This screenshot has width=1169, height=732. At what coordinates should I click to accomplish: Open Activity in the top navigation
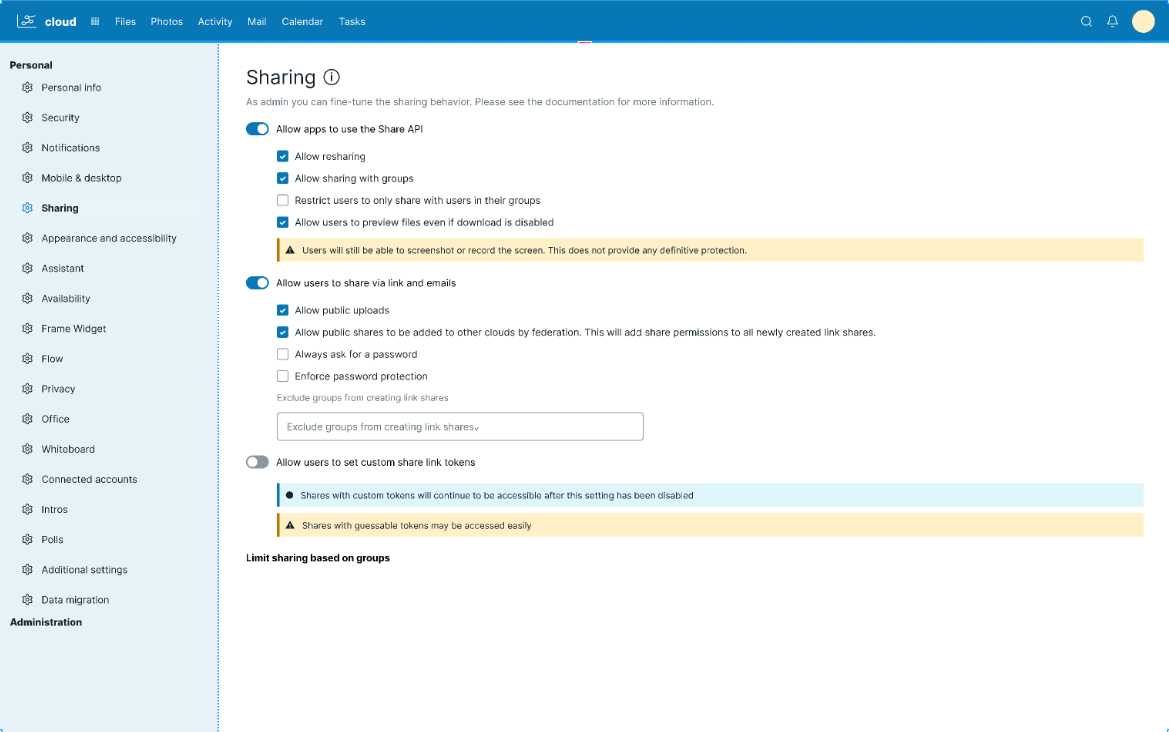(215, 22)
